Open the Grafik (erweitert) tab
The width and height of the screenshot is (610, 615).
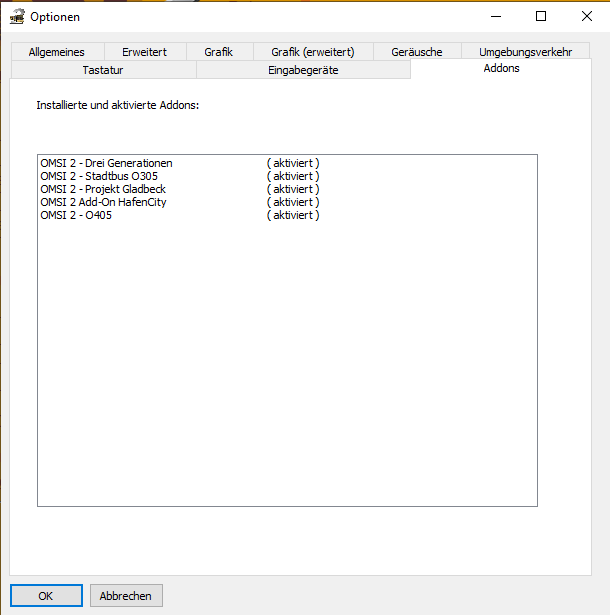click(x=313, y=52)
